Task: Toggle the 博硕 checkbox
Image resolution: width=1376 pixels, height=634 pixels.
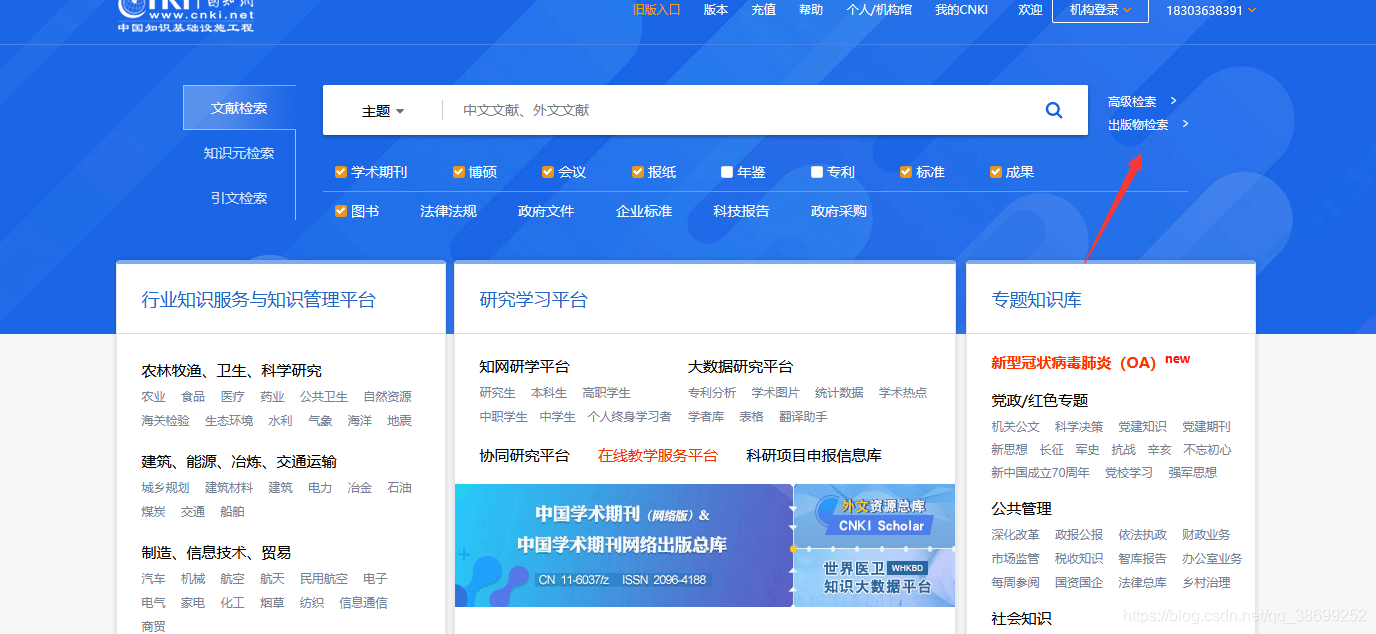Action: (459, 172)
